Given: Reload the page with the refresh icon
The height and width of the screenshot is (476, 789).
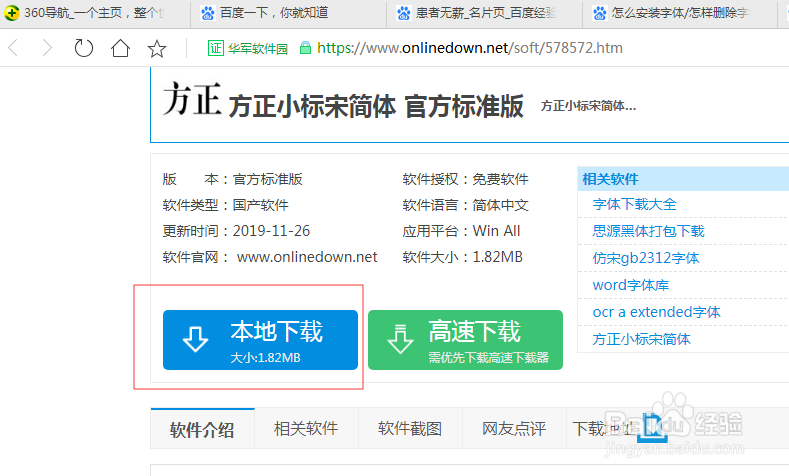Looking at the screenshot, I should [x=84, y=48].
